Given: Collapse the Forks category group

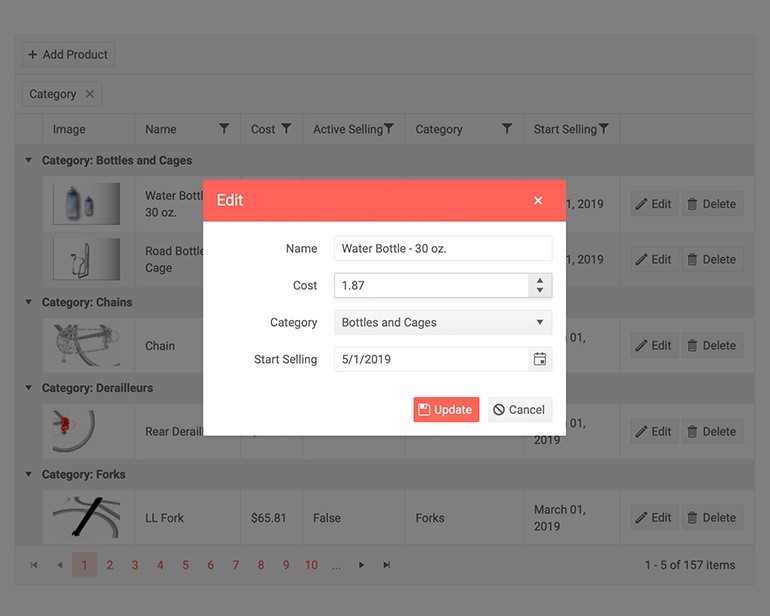Looking at the screenshot, I should (x=28, y=475).
